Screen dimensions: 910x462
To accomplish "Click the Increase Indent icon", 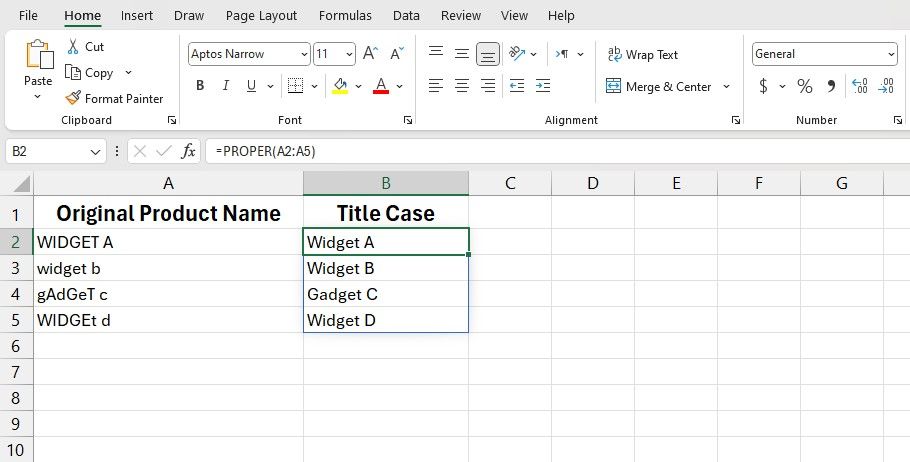I will point(543,87).
